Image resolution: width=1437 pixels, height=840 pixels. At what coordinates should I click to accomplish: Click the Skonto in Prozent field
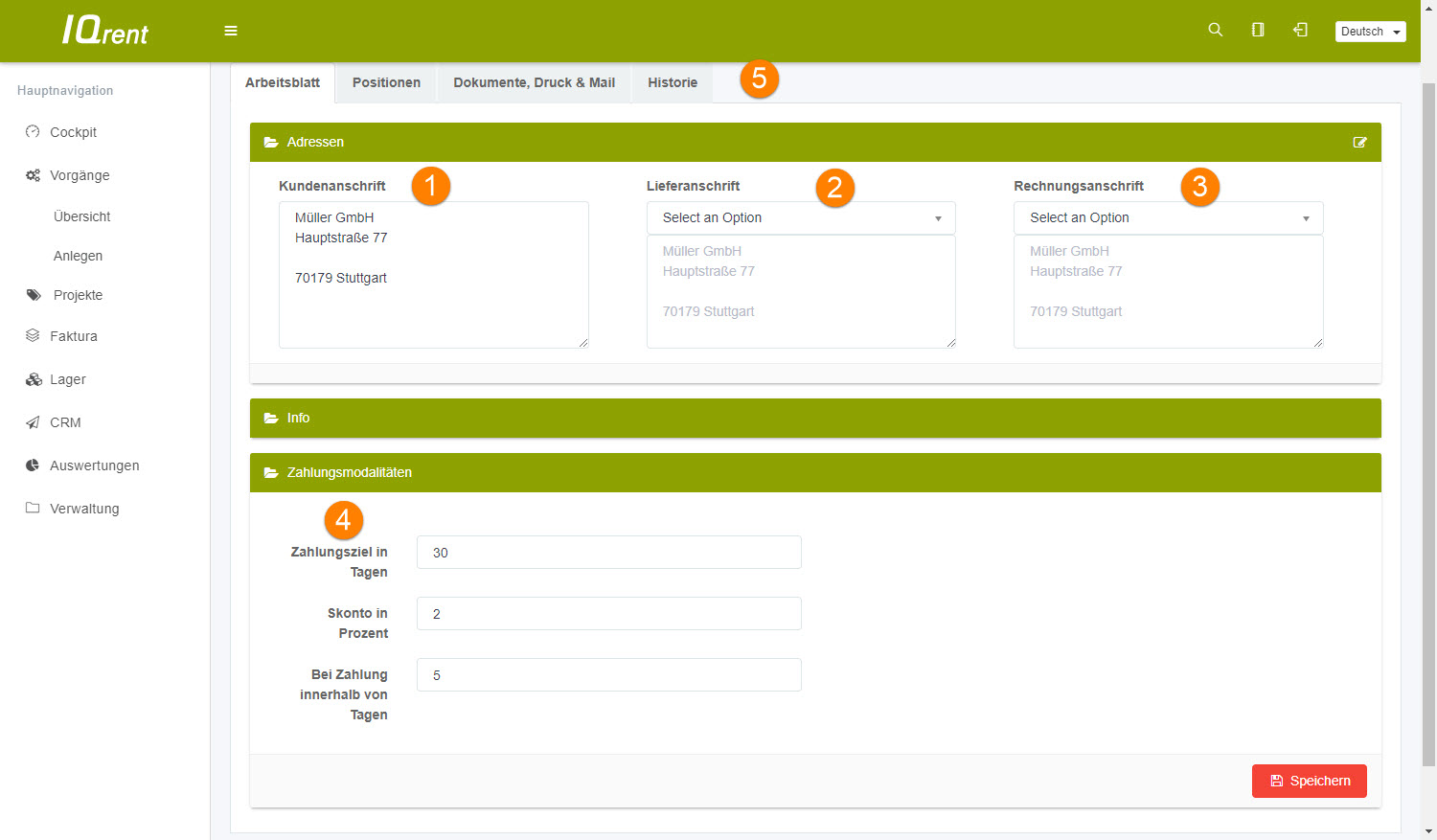point(608,614)
